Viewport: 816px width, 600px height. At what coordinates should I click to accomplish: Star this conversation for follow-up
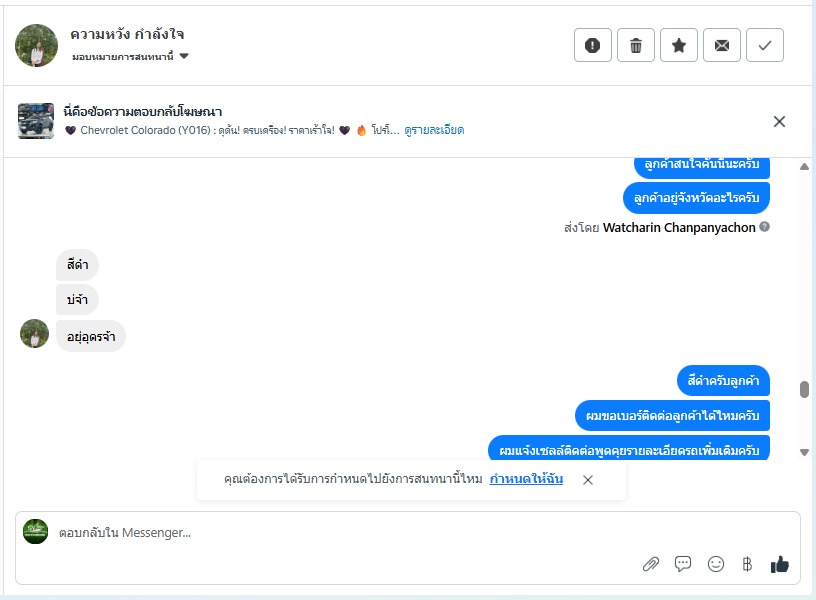coord(679,45)
